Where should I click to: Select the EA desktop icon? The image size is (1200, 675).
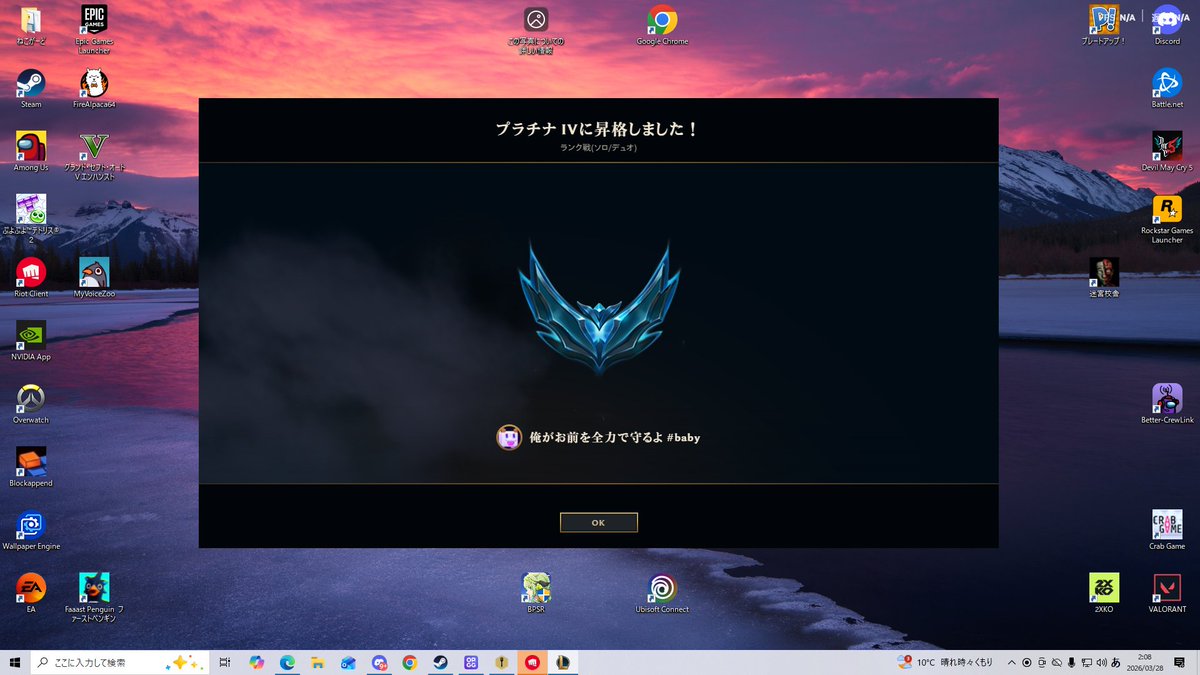[x=31, y=593]
